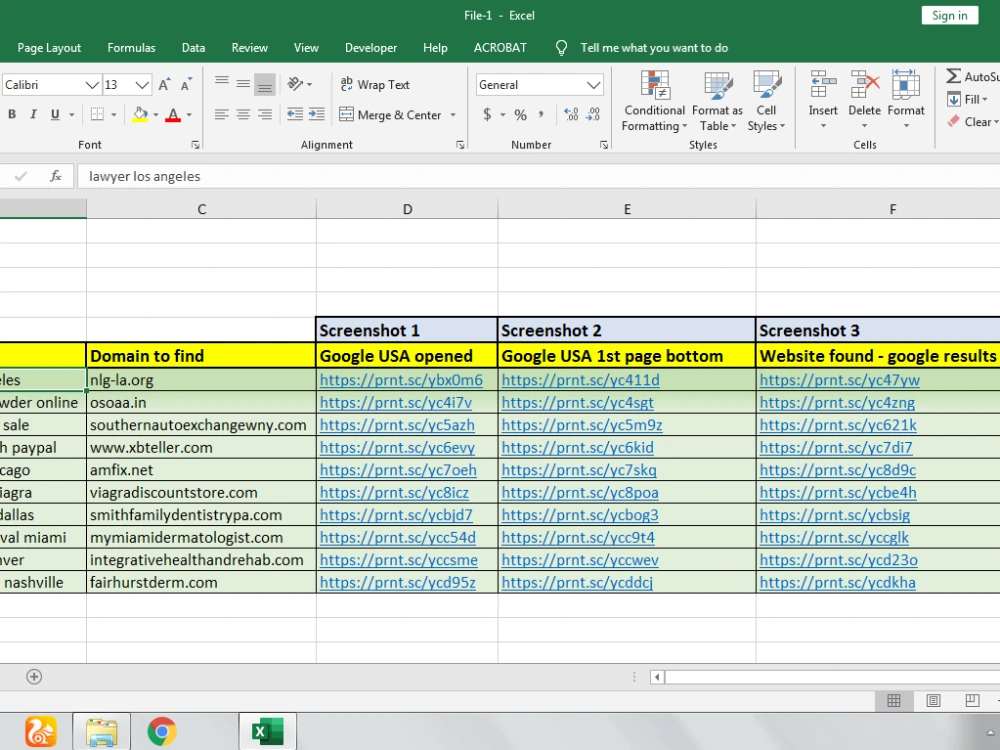Viewport: 1000px width, 750px height.
Task: Open font color dropdown arrow
Action: (189, 115)
